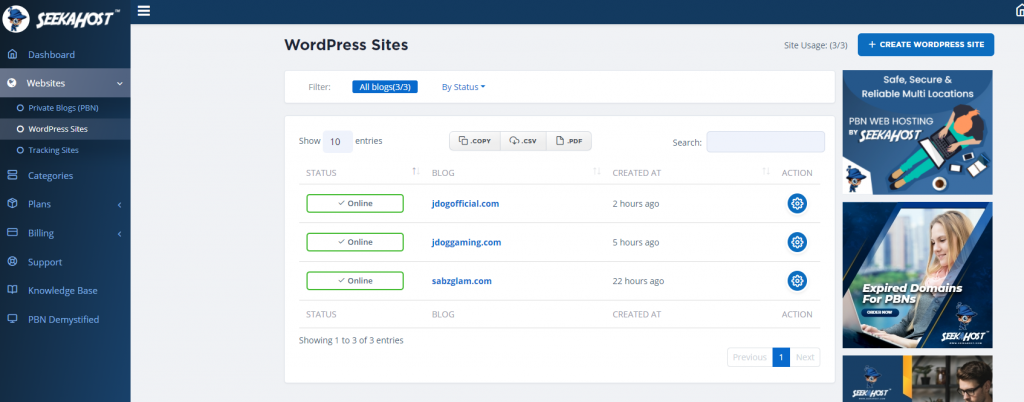Click the .CSV export button
Screen dimensions: 1024x402
tap(523, 141)
